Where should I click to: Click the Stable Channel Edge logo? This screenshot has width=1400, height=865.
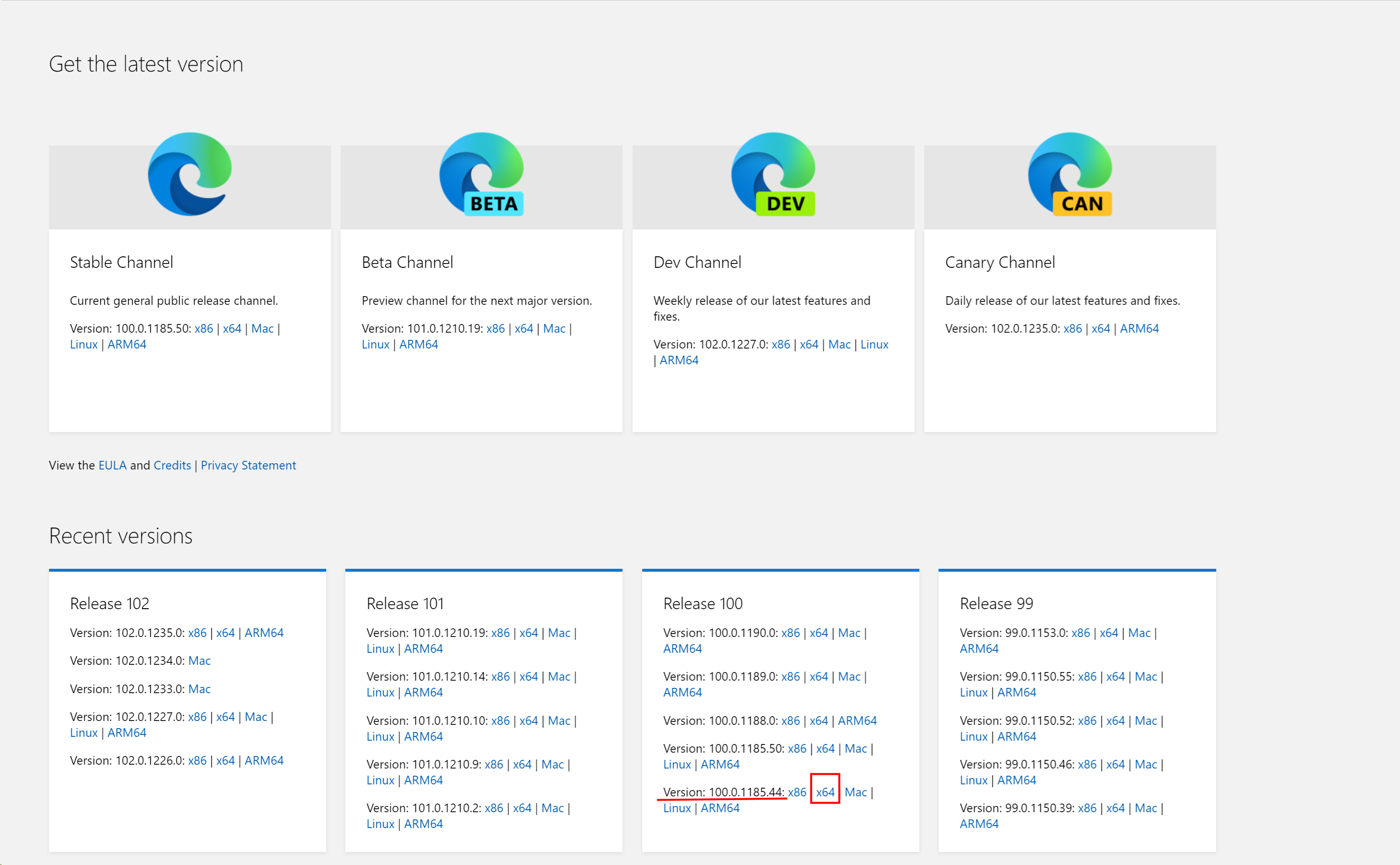pyautogui.click(x=189, y=174)
